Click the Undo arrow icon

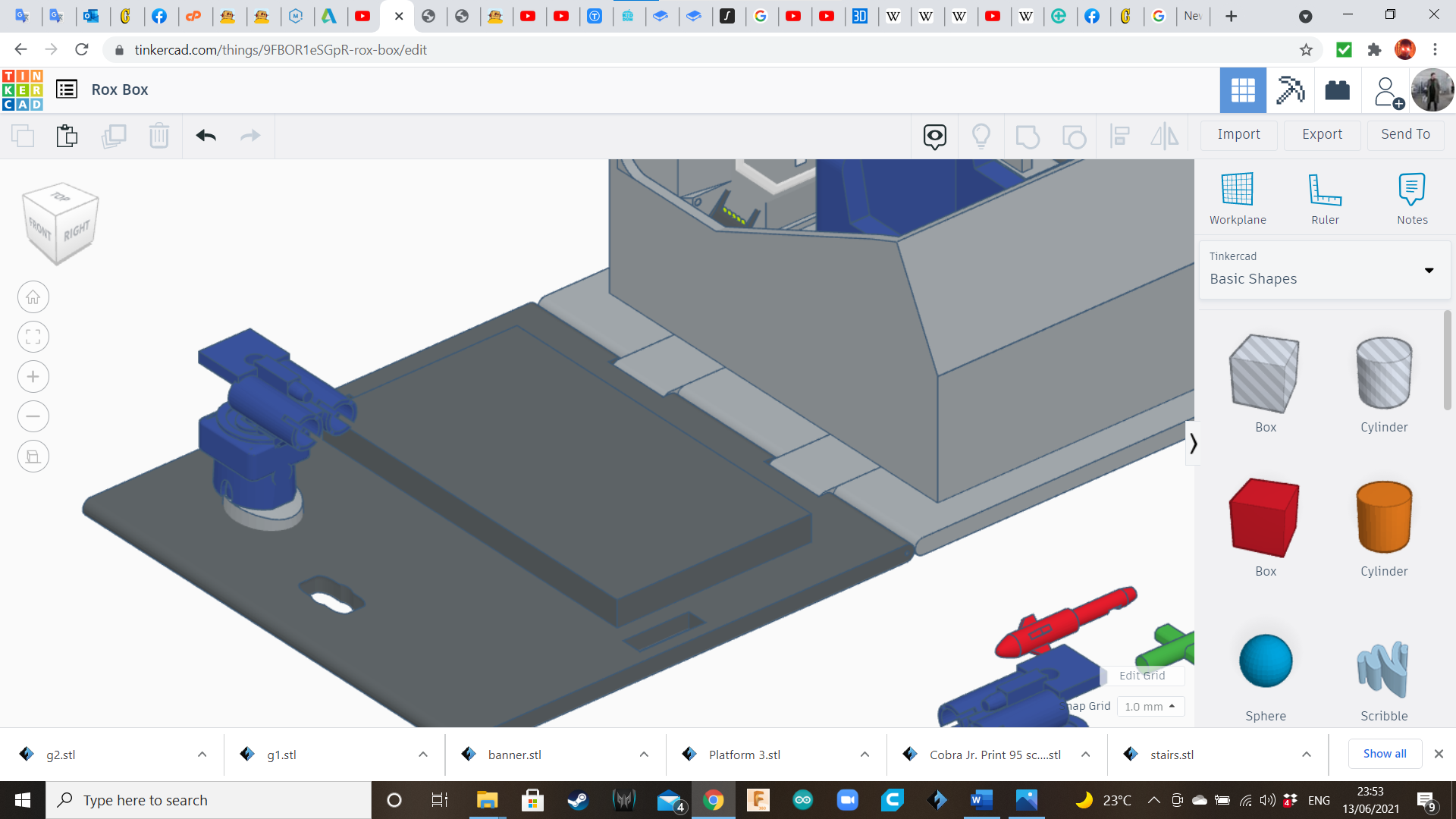206,136
